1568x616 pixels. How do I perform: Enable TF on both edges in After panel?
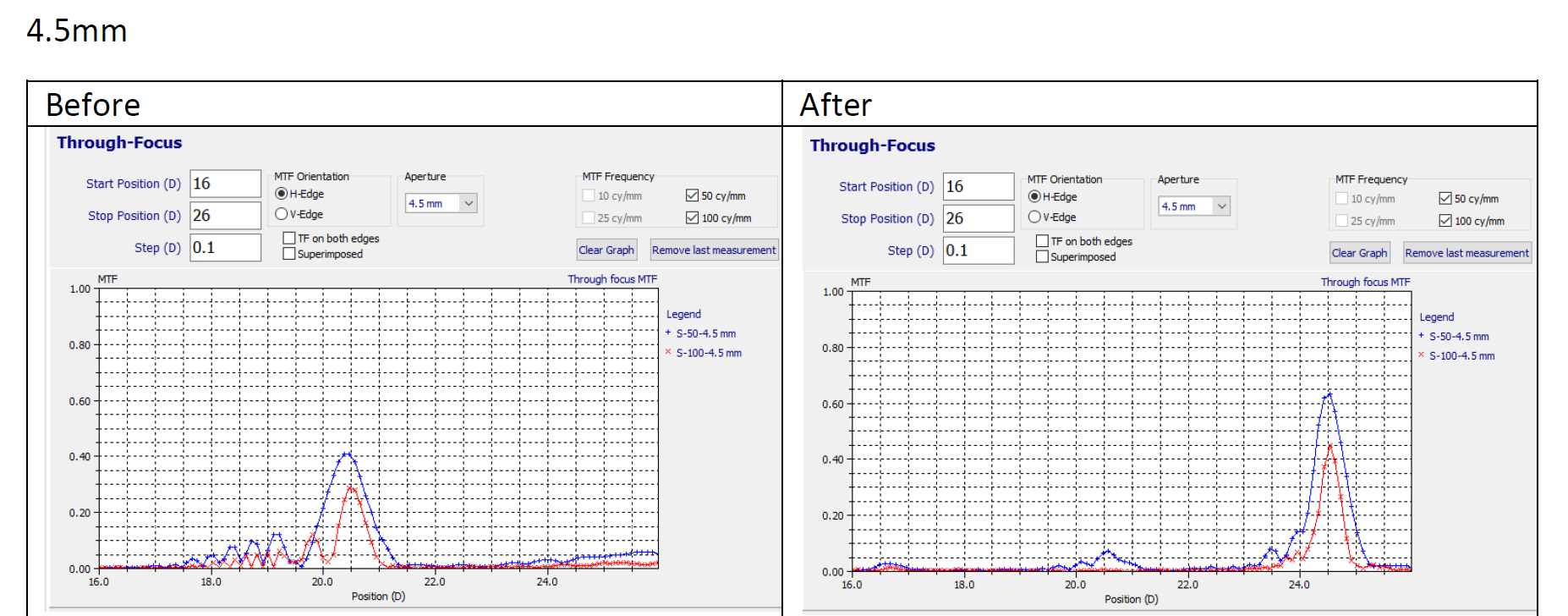[x=1042, y=241]
